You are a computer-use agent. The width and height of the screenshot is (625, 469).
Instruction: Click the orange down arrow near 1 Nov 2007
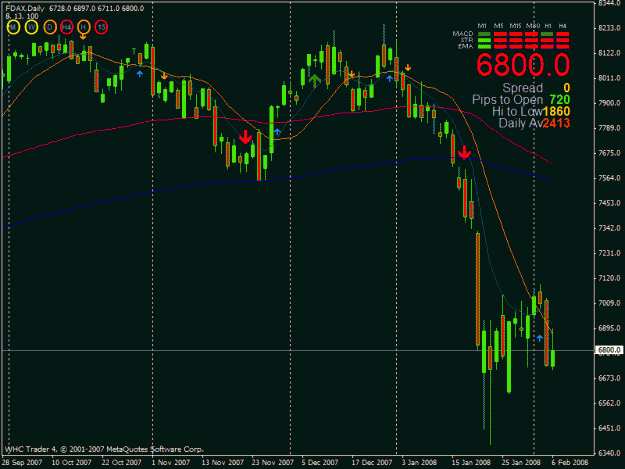(x=164, y=76)
